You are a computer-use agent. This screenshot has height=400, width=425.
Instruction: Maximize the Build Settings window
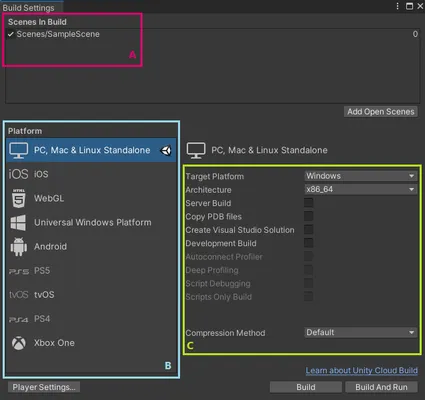(409, 6)
